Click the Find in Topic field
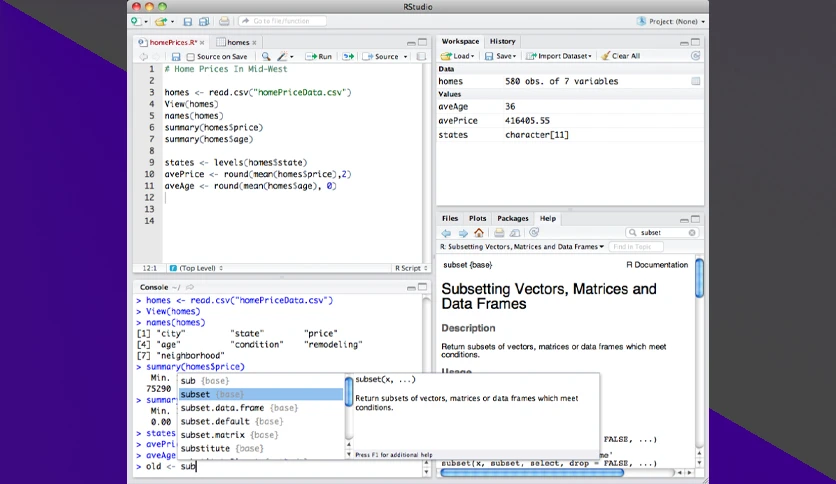Image resolution: width=836 pixels, height=484 pixels. tap(635, 247)
